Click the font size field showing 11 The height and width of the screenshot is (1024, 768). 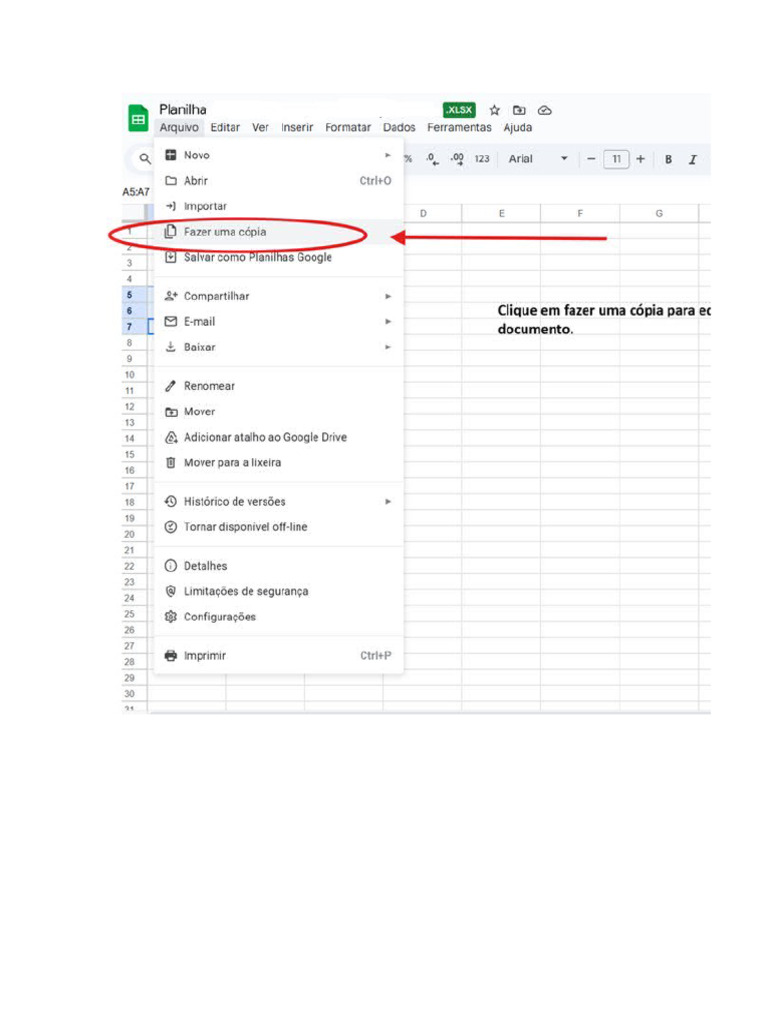click(616, 159)
